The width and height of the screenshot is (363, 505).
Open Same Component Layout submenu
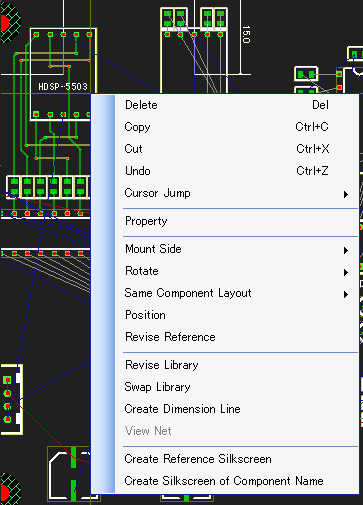(237, 293)
